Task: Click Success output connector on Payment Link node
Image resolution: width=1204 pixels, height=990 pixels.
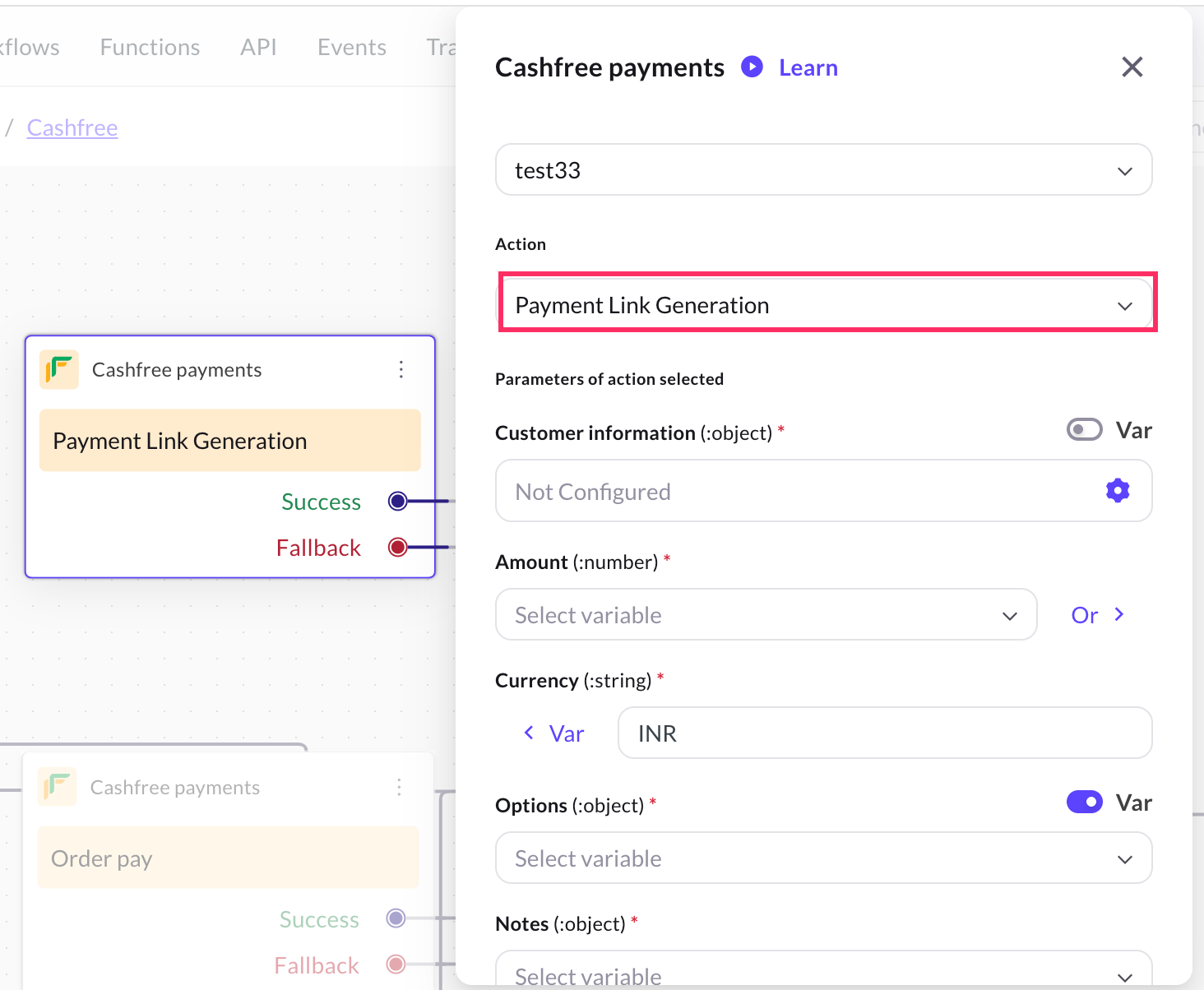Action: pyautogui.click(x=398, y=501)
